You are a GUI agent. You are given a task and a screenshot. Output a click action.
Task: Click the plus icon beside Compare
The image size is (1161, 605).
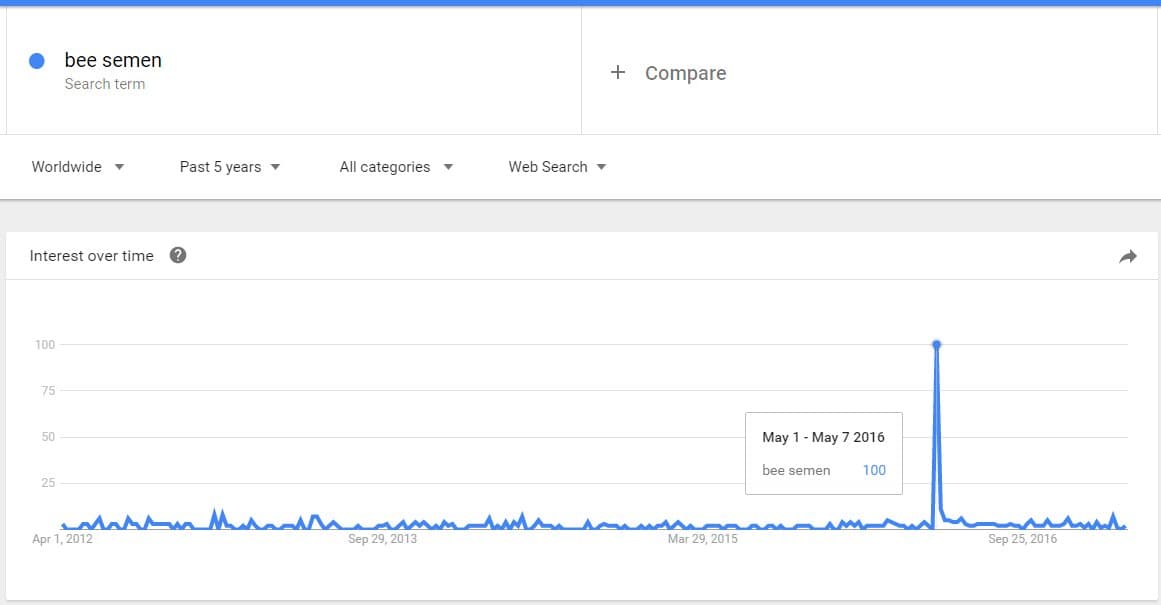coord(618,72)
